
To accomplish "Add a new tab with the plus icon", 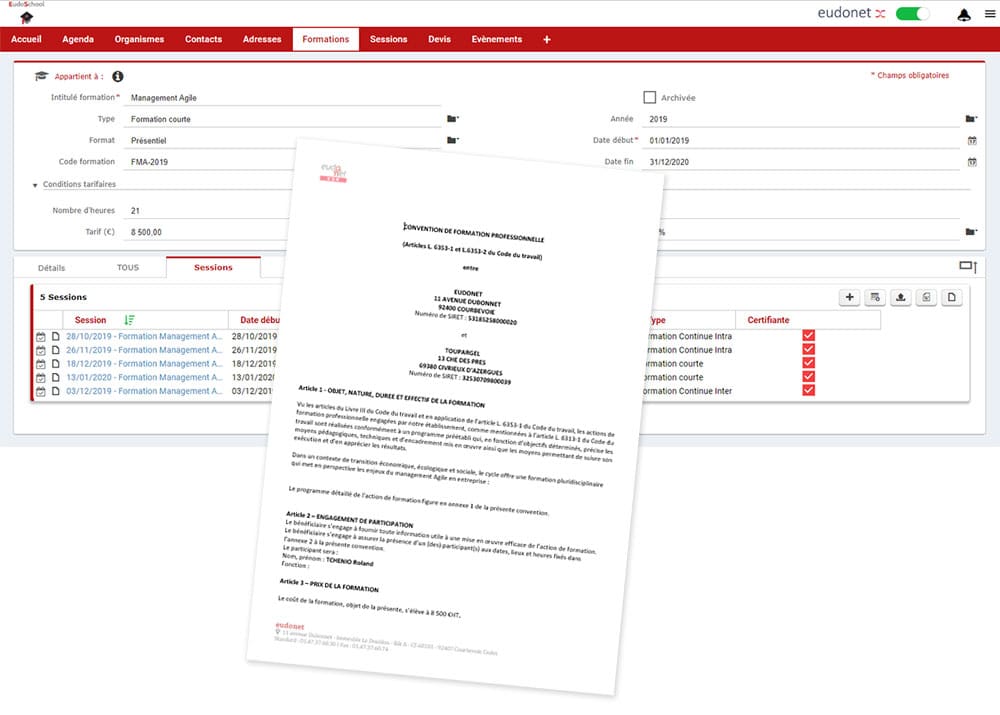I will (547, 40).
